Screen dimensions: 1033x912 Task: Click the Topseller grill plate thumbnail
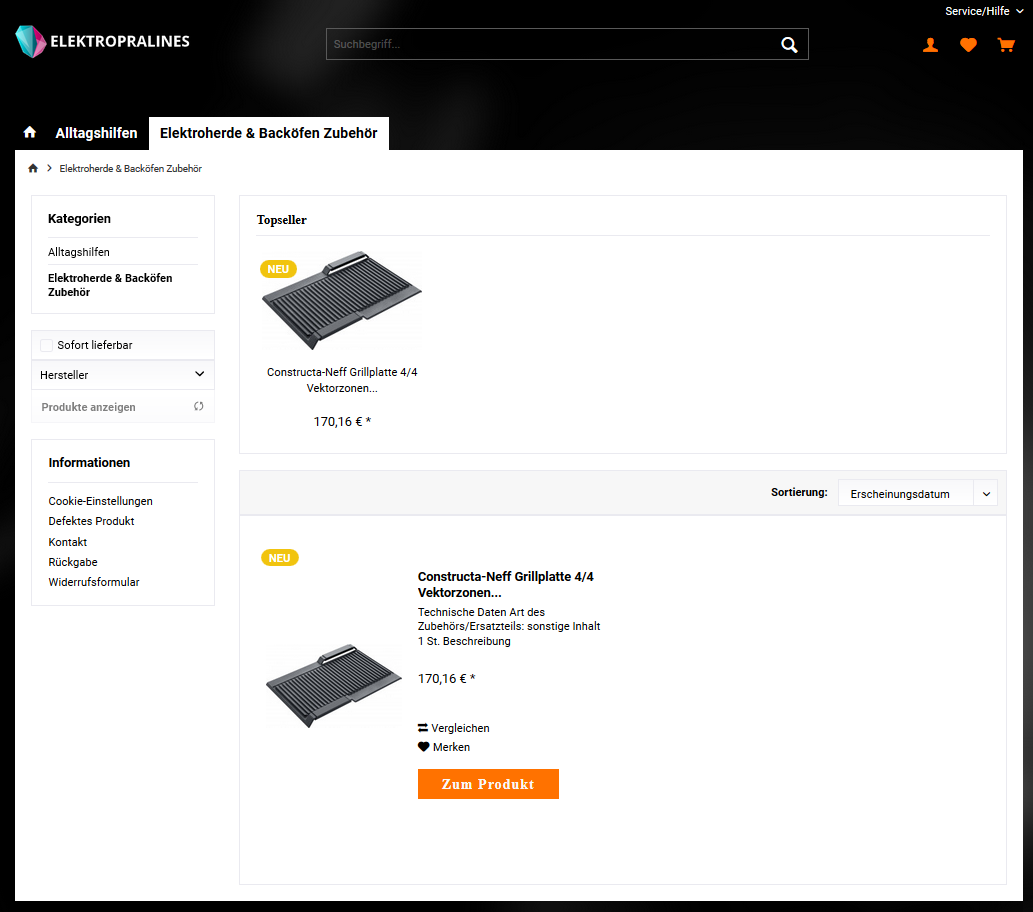point(341,300)
